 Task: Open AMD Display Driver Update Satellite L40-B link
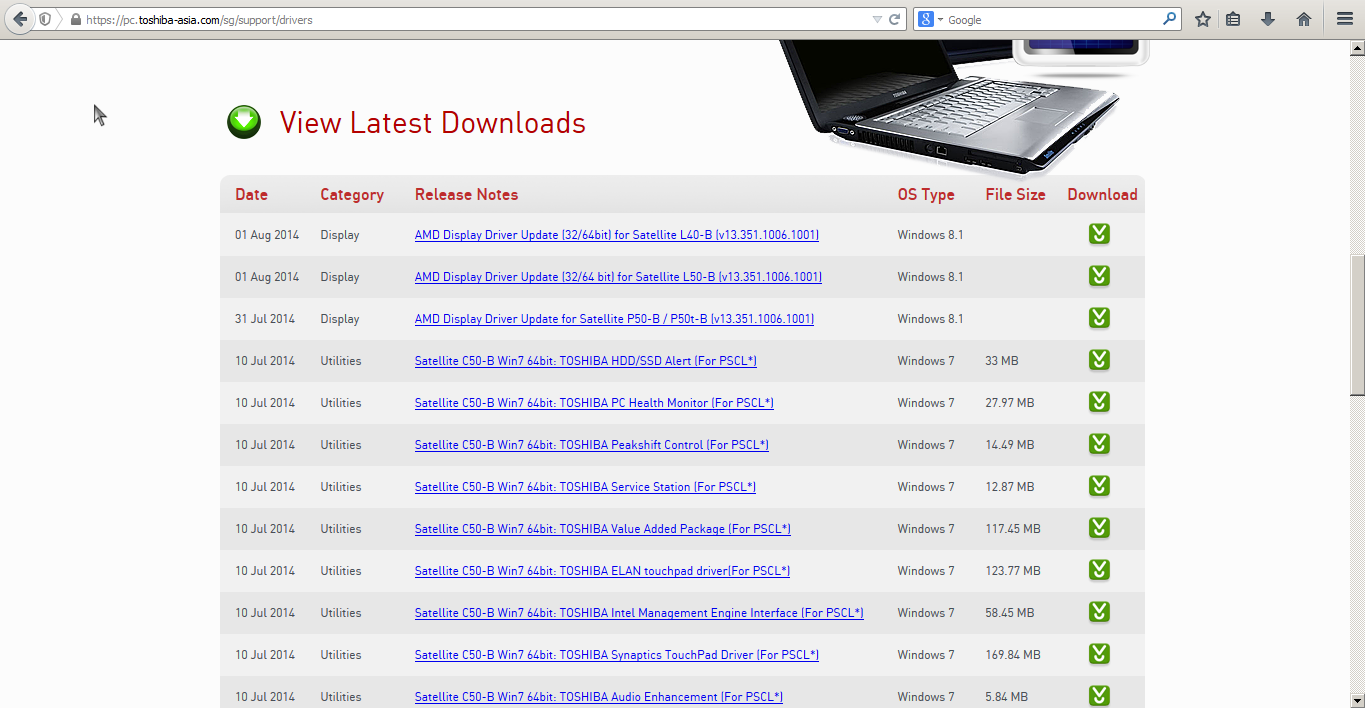coord(617,235)
